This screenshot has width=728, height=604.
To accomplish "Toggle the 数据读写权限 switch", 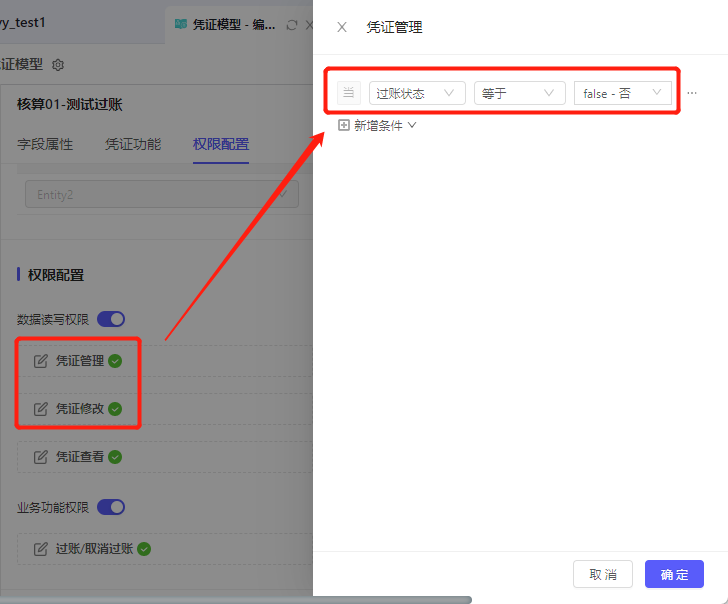I will [111, 319].
